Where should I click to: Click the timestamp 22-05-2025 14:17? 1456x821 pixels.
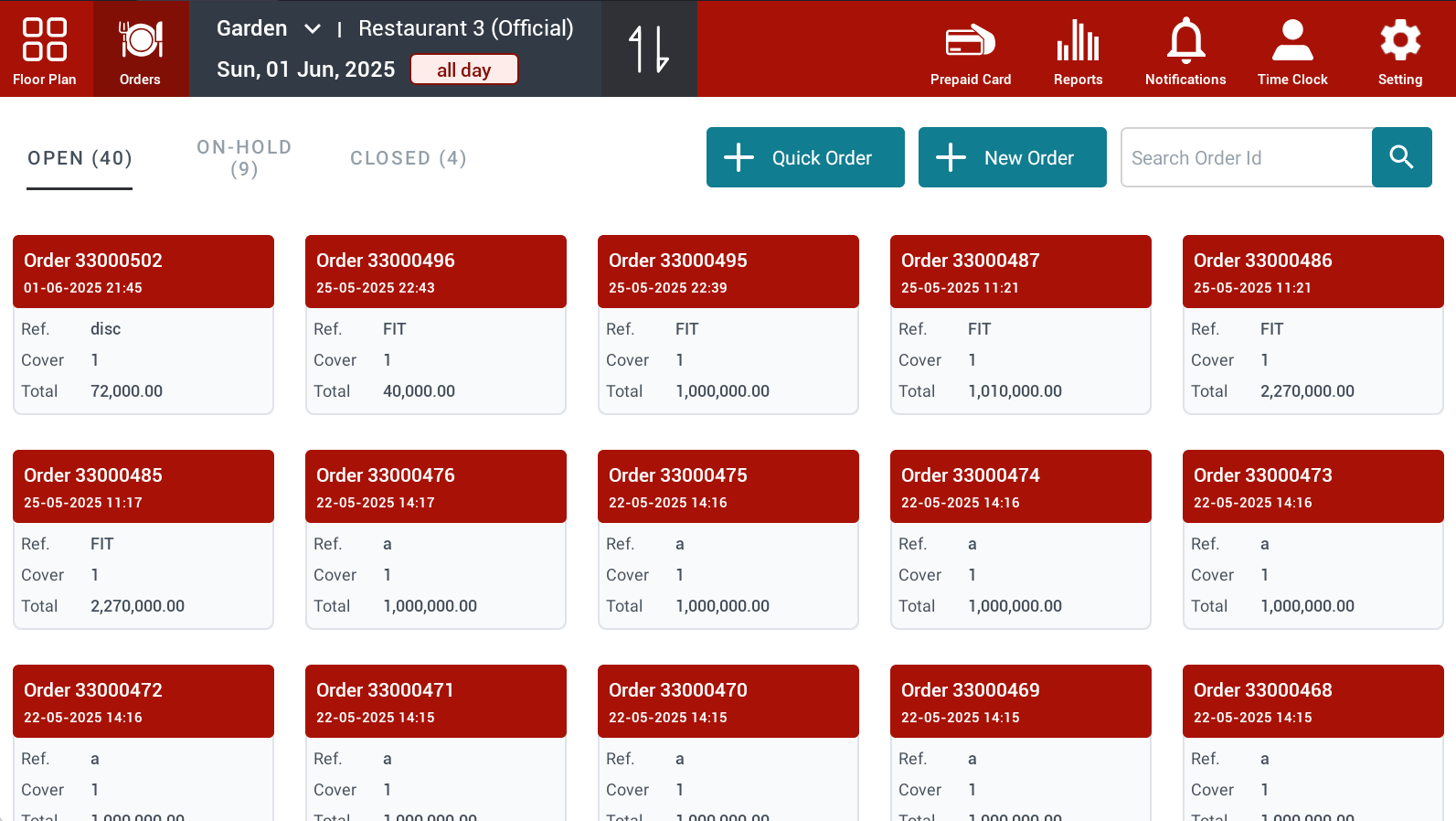click(x=376, y=503)
